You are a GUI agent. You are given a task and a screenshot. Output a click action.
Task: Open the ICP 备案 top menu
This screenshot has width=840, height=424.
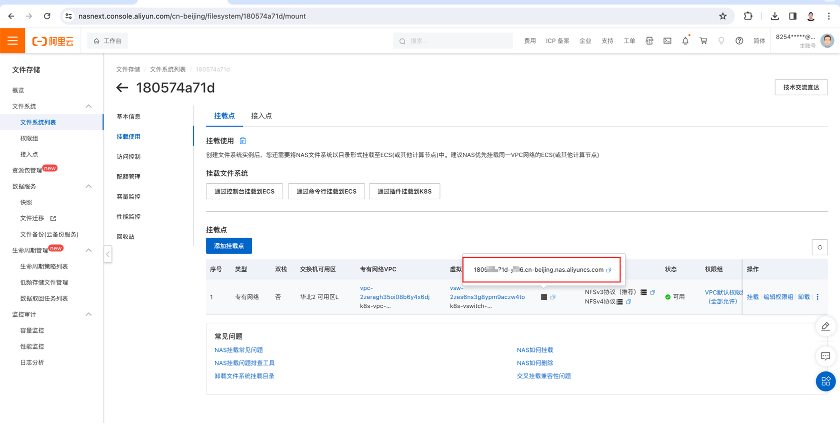557,41
